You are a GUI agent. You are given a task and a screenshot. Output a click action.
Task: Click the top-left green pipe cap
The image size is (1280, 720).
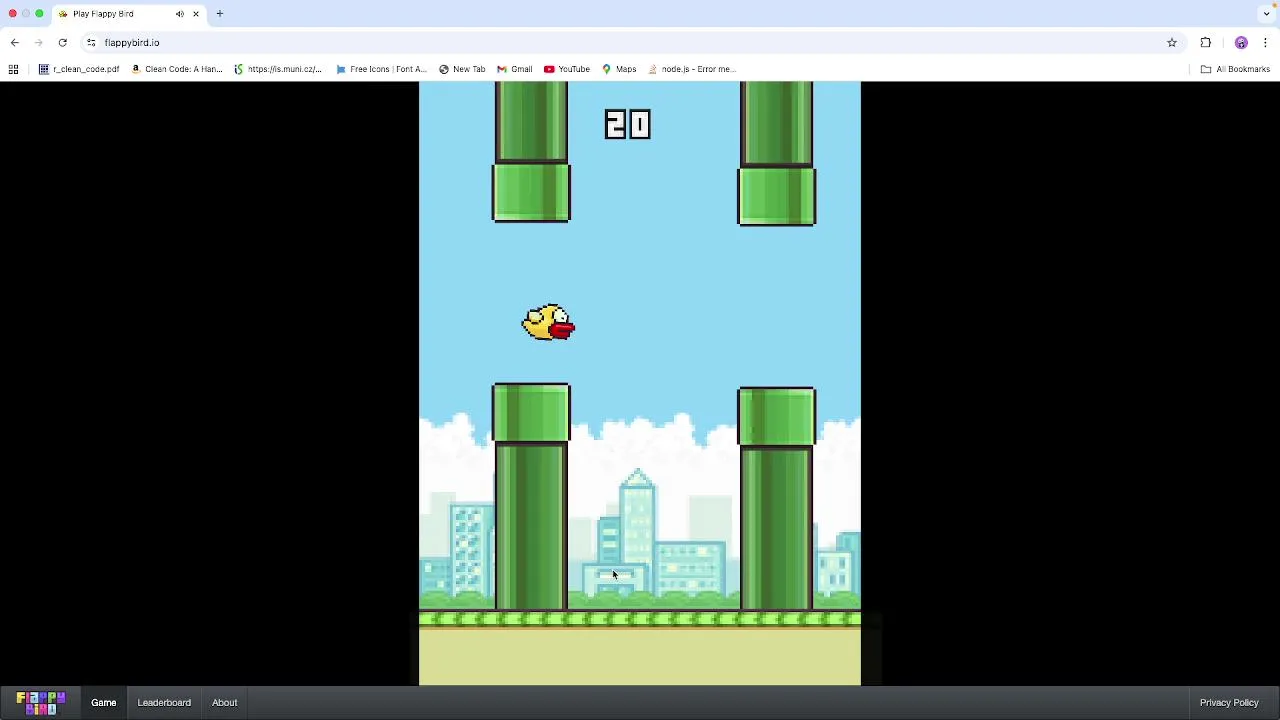pos(531,192)
